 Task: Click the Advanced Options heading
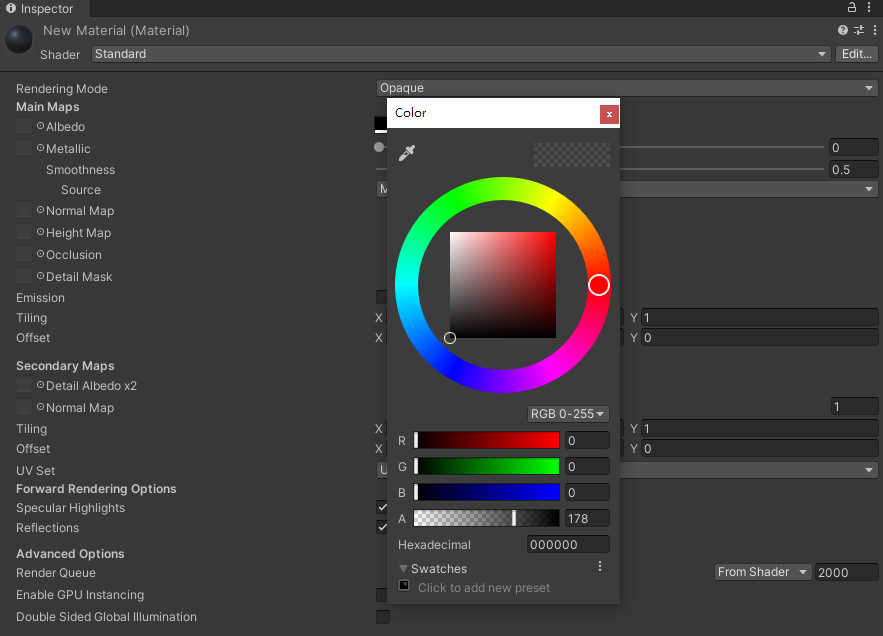pos(70,554)
